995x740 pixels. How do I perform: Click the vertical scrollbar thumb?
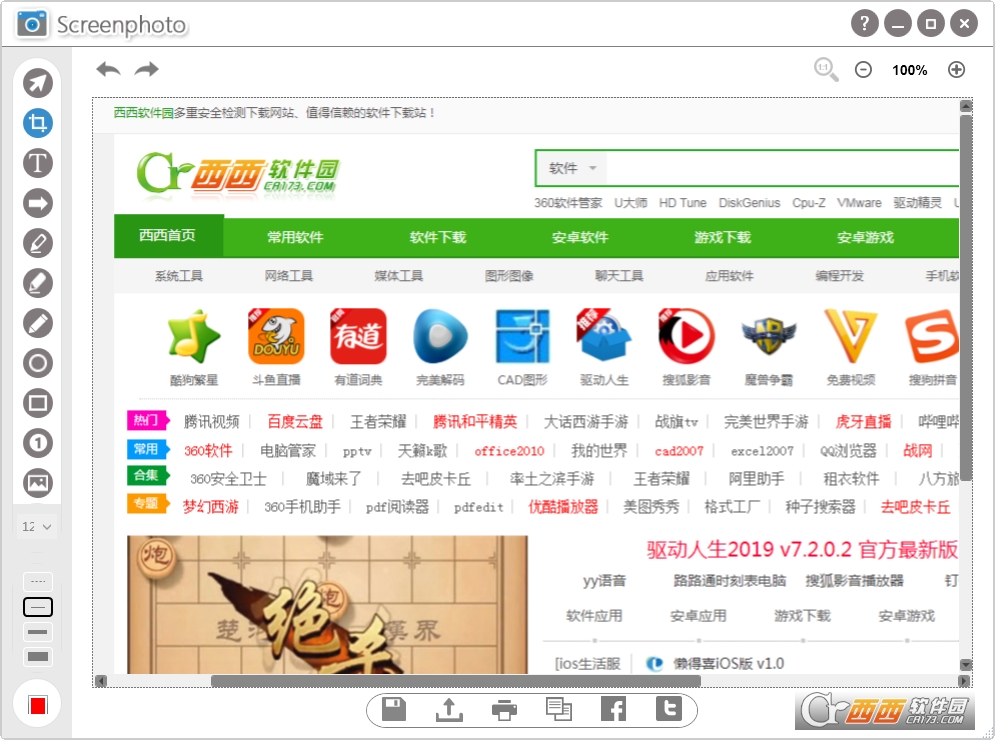pos(966,298)
